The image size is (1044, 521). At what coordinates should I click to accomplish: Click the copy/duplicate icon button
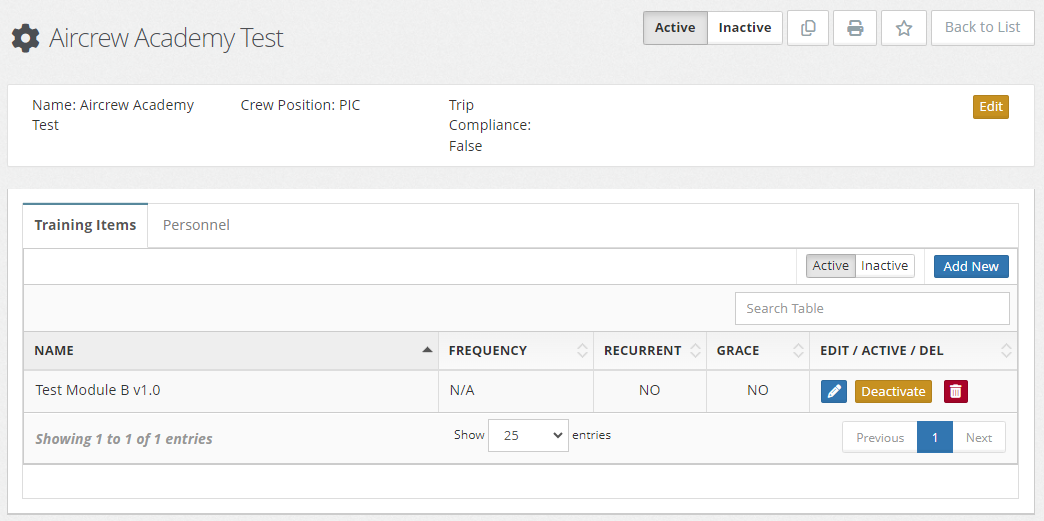click(808, 28)
